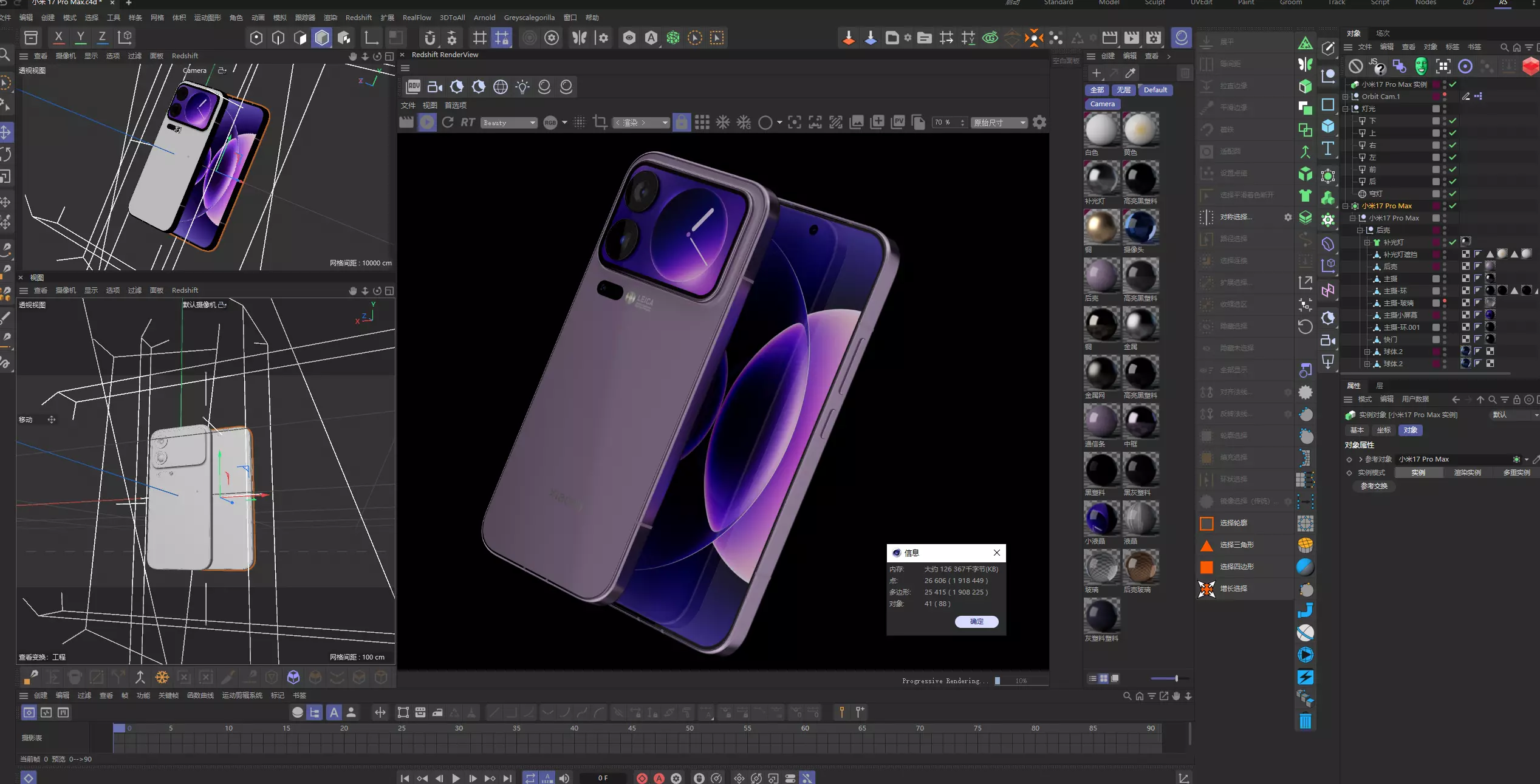Click the refresh render icon
1540x784 pixels.
(x=448, y=123)
